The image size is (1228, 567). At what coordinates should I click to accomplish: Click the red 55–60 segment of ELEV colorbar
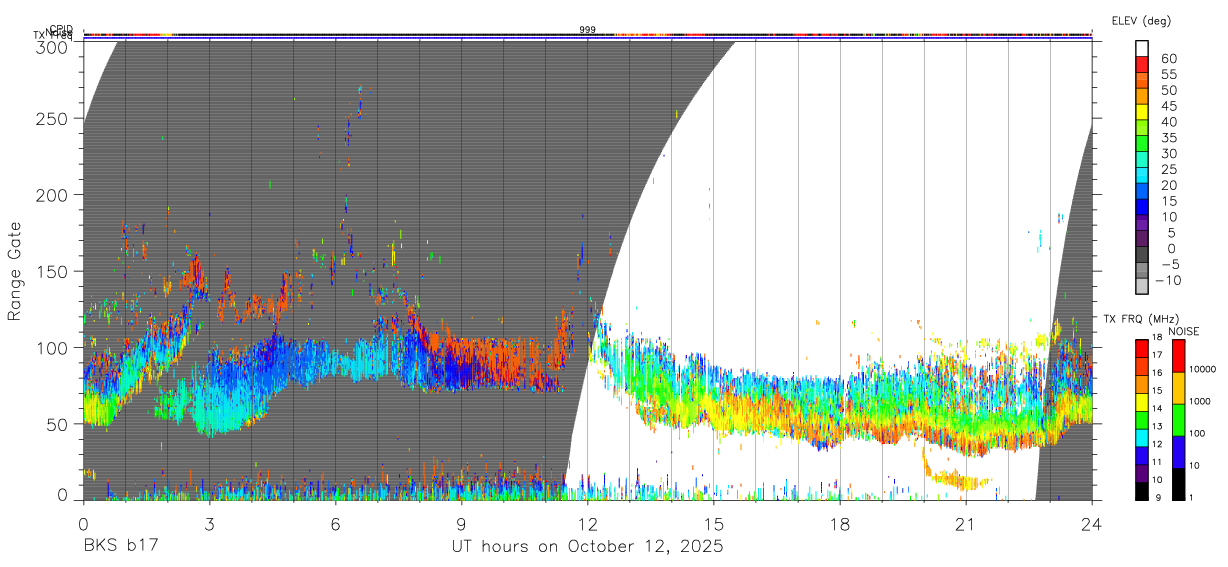tap(1141, 65)
